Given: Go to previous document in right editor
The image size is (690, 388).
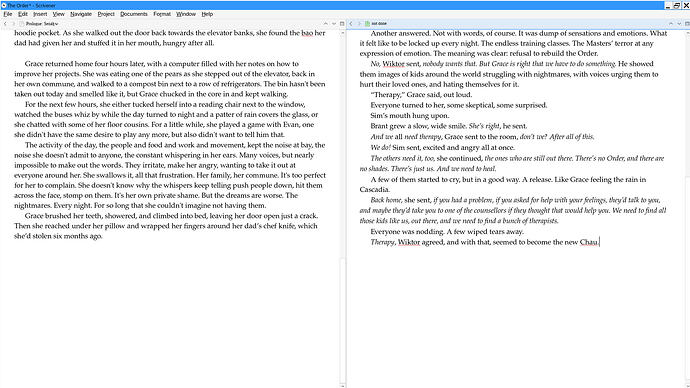Looking at the screenshot, I should click(x=671, y=23).
